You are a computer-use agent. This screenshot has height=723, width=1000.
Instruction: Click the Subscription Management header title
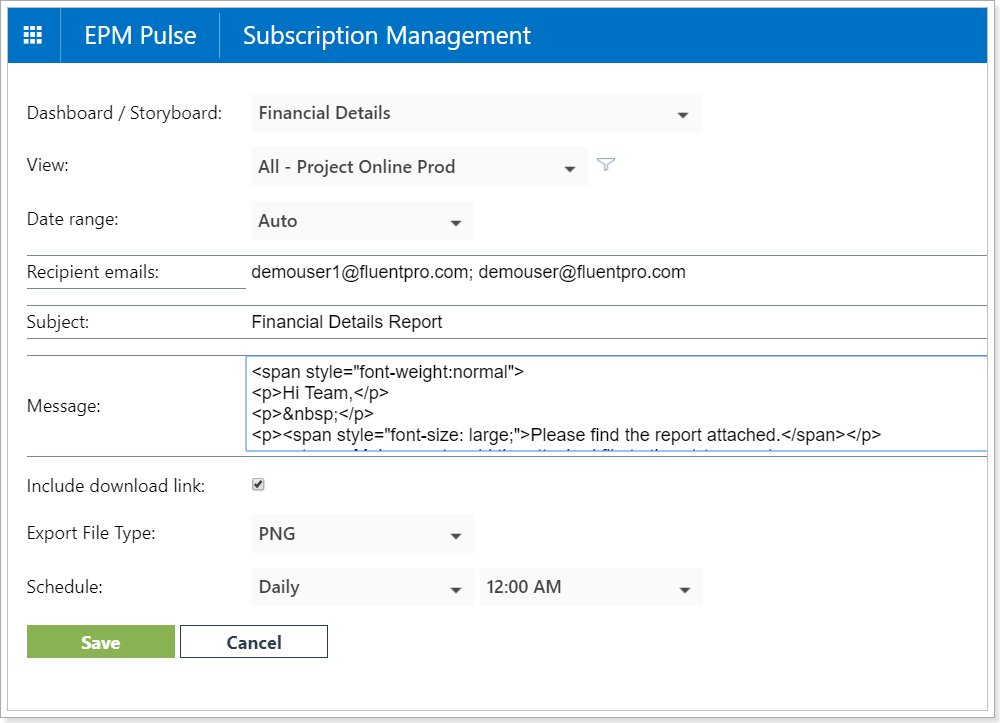(x=386, y=35)
